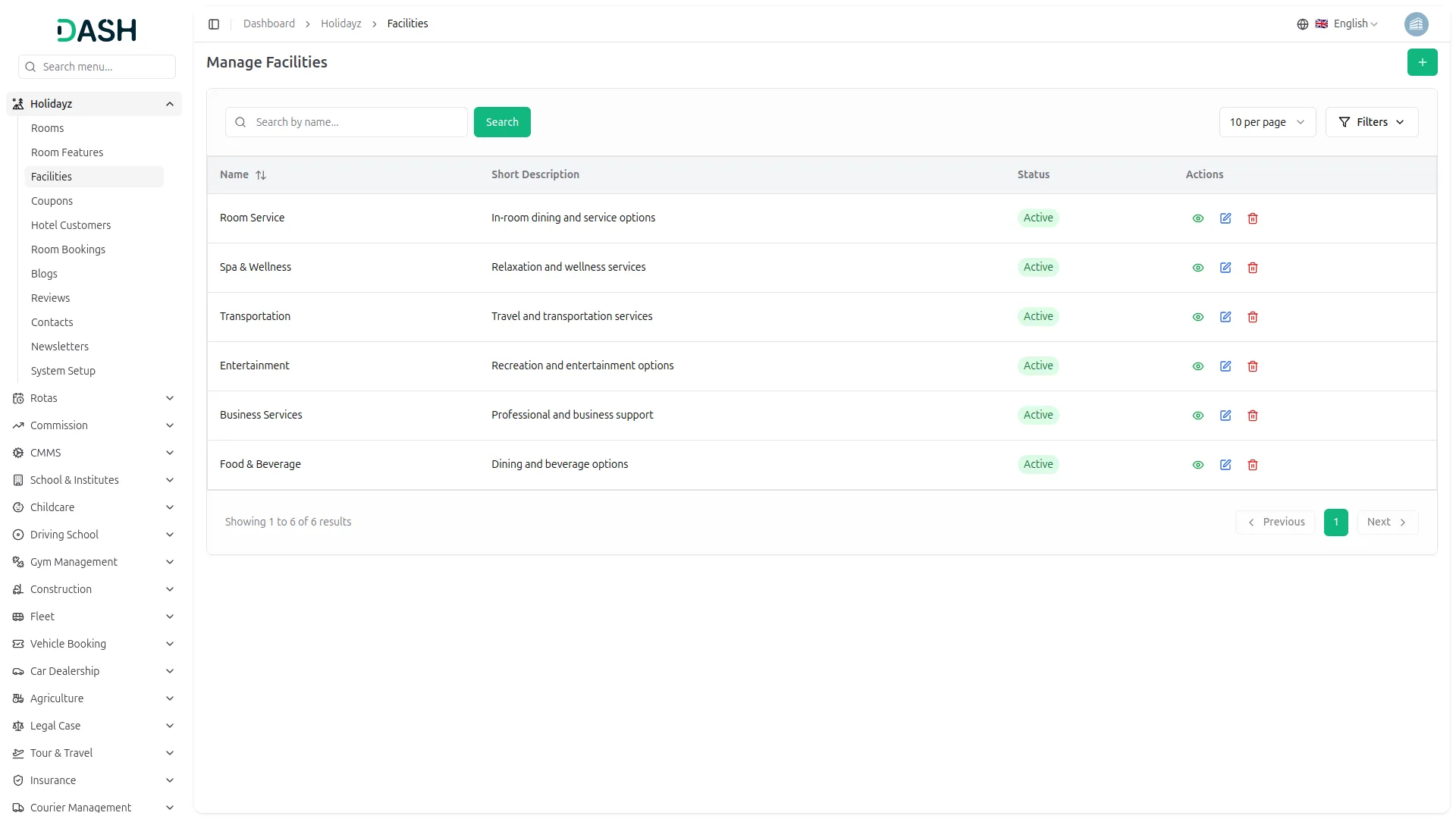View the Entertainment facility via eye icon
Image resolution: width=1456 pixels, height=819 pixels.
coord(1198,366)
